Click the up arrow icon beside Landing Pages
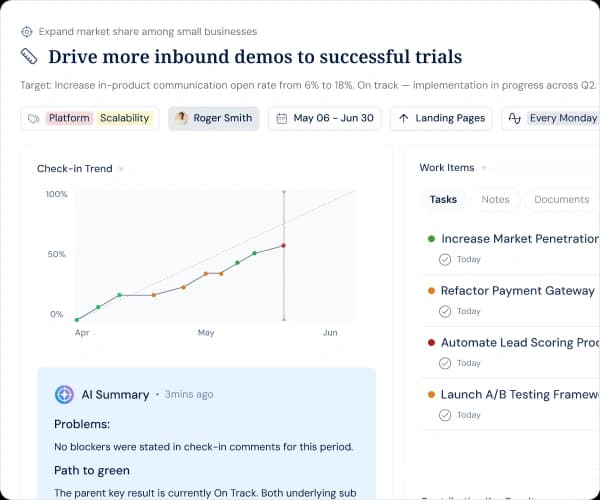 click(404, 118)
